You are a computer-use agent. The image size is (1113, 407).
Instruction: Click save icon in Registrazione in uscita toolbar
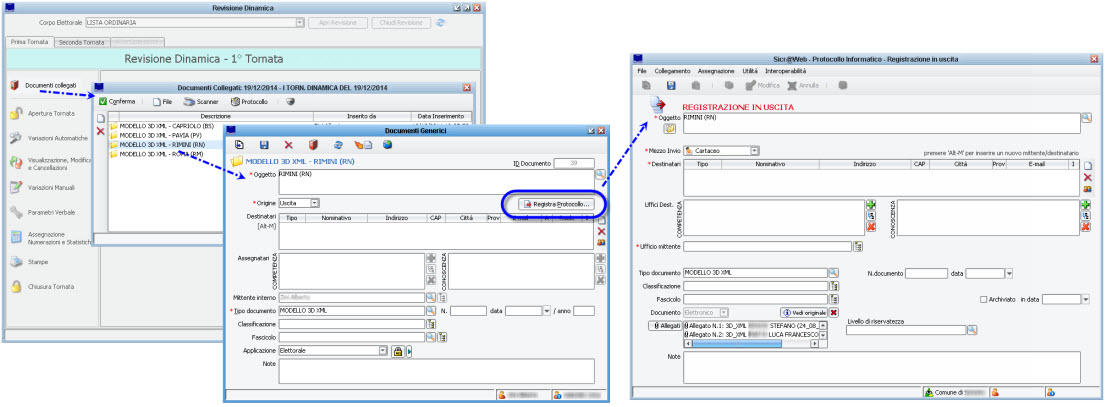pyautogui.click(x=671, y=85)
